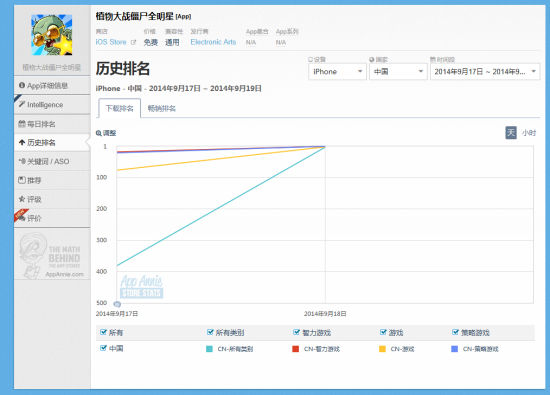This screenshot has height=395, width=550.
Task: Open the 中国 country dropdown
Action: pos(398,72)
